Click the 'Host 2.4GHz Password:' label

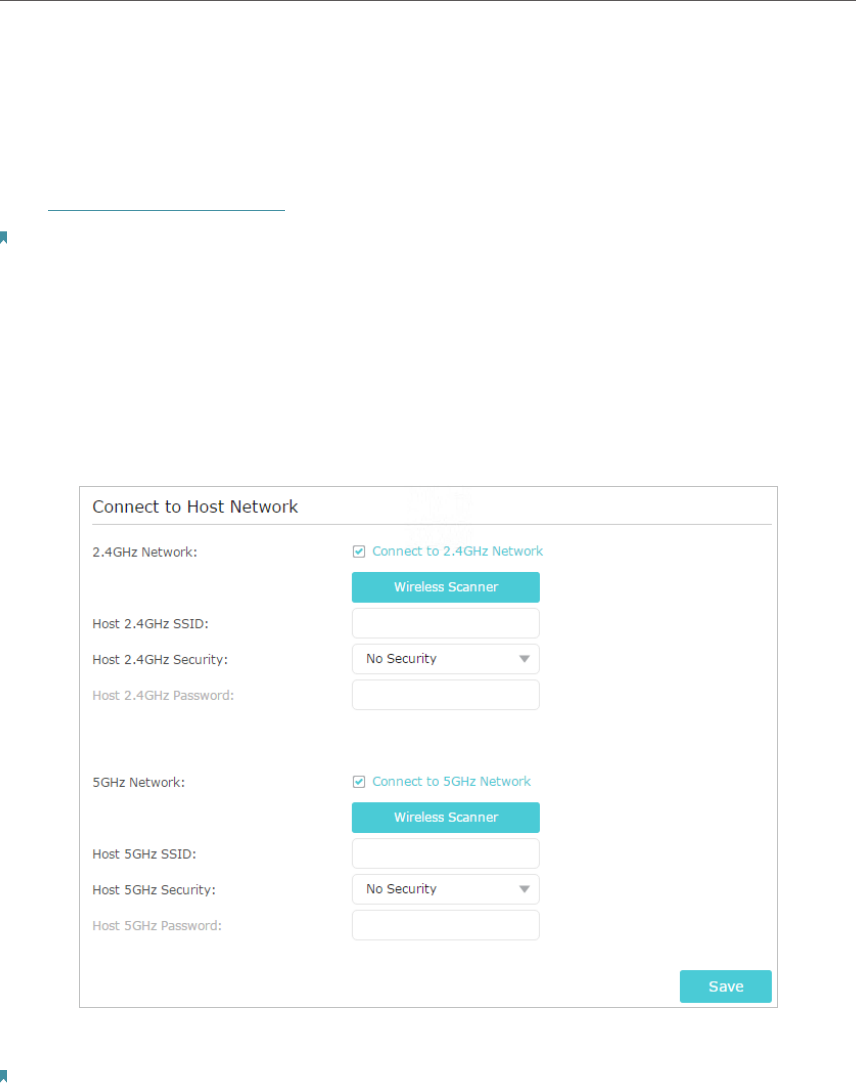point(163,696)
